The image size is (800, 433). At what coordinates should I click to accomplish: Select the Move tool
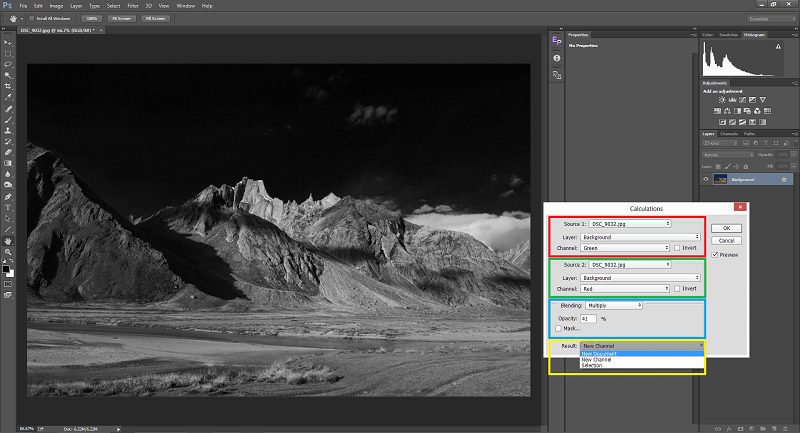tap(8, 43)
